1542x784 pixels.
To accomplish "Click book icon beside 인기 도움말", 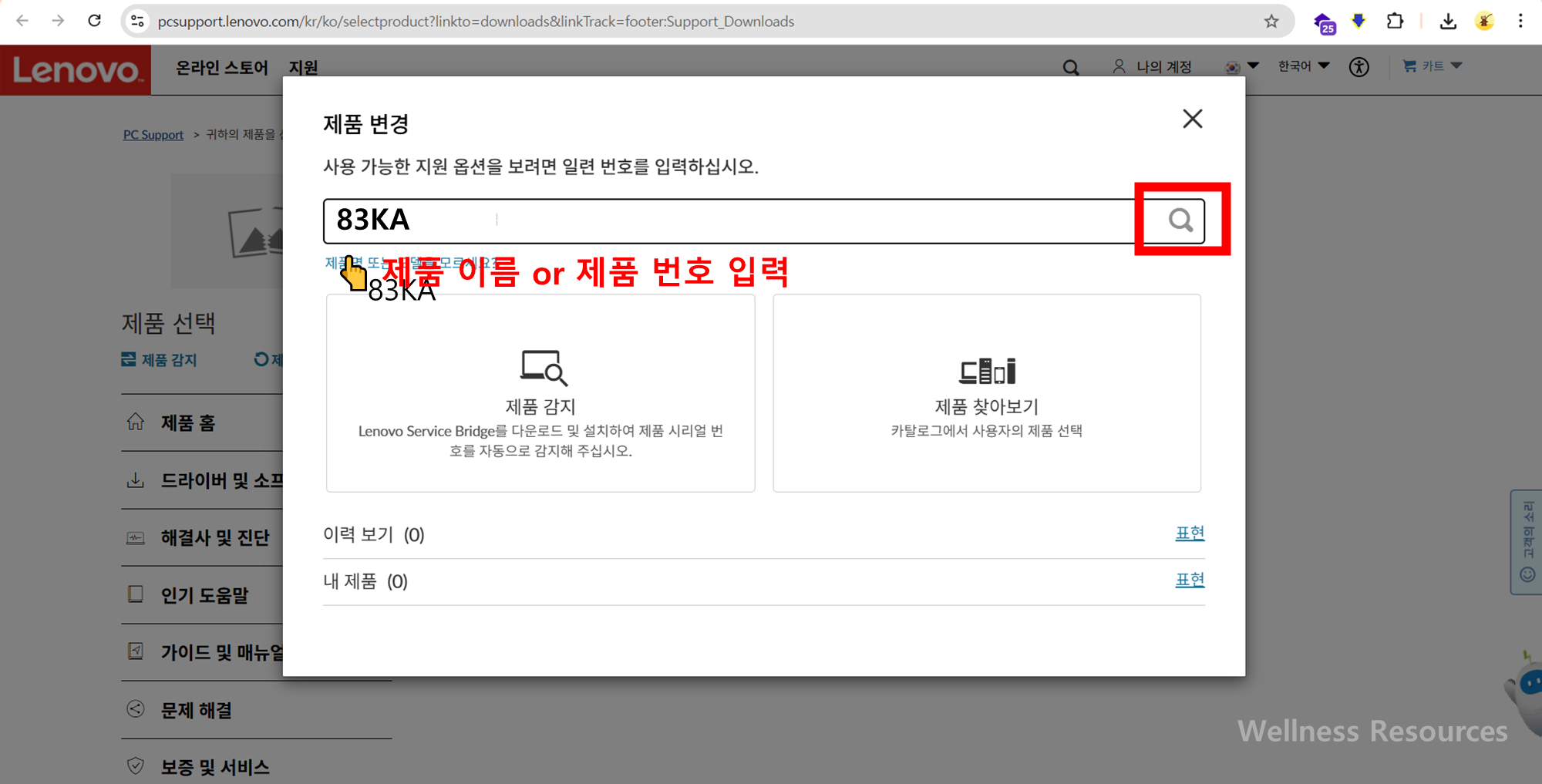I will point(136,594).
